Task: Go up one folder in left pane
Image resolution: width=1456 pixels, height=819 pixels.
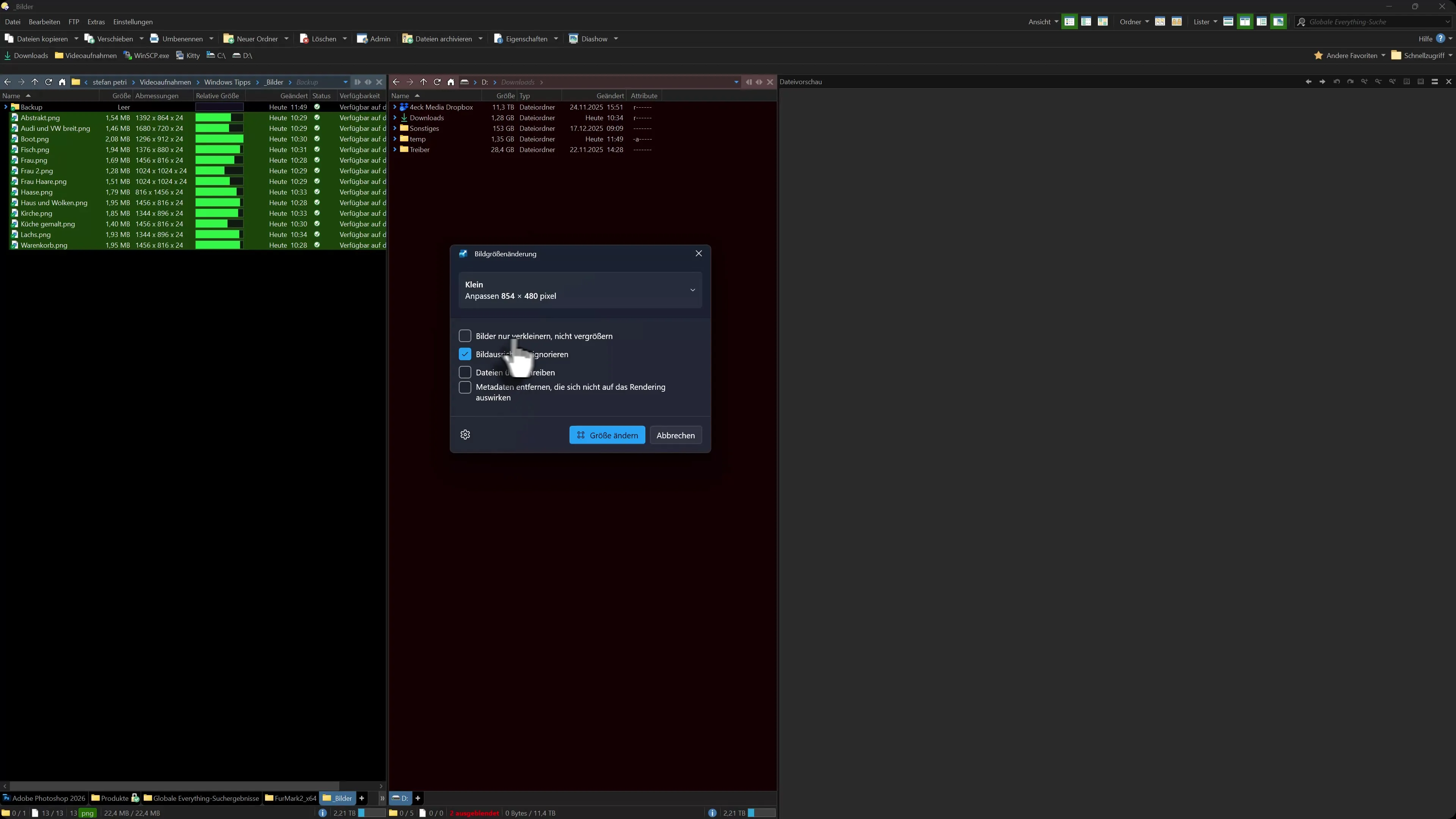Action: (x=35, y=82)
